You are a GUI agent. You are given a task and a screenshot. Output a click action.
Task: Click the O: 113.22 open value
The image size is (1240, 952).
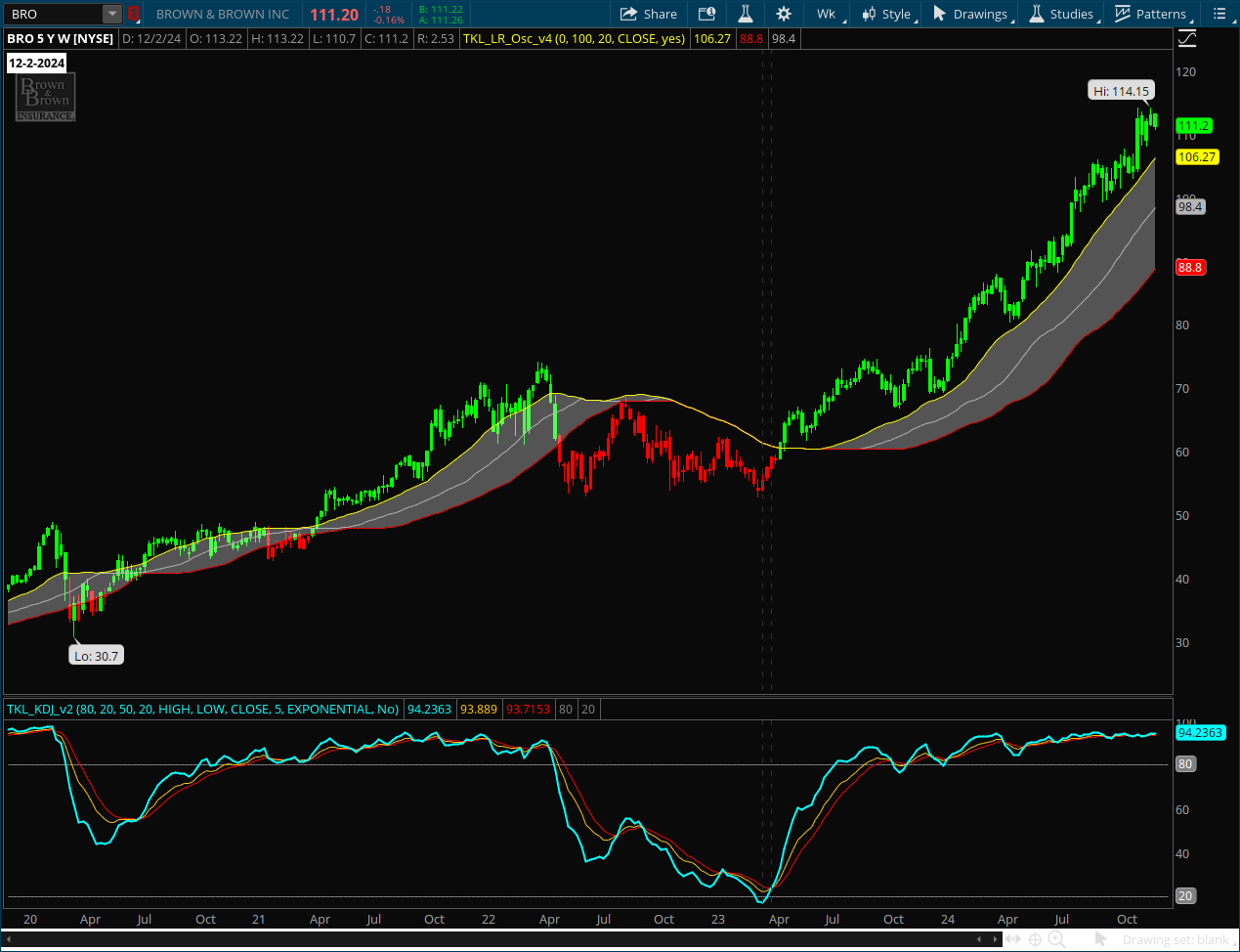215,38
